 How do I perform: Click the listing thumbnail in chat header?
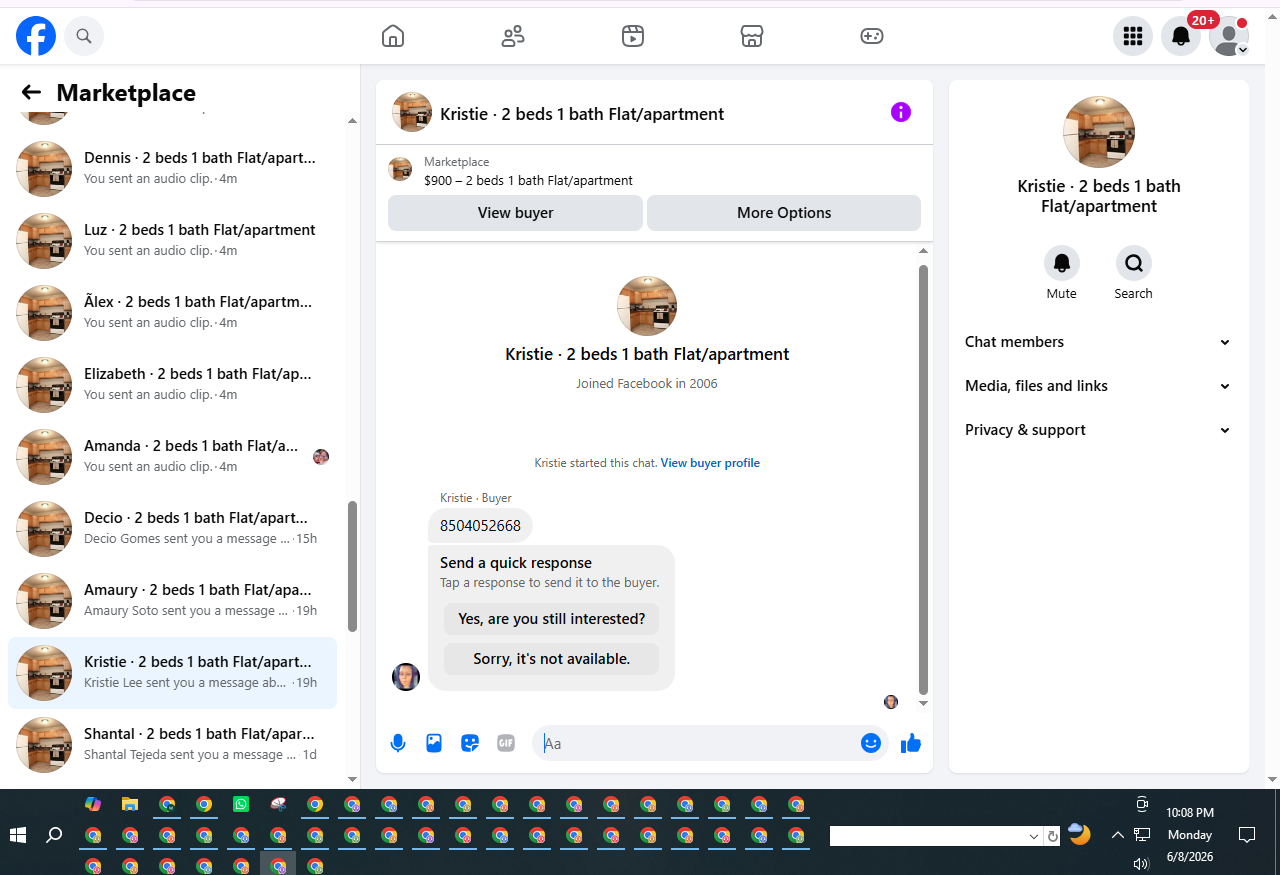pyautogui.click(x=412, y=113)
